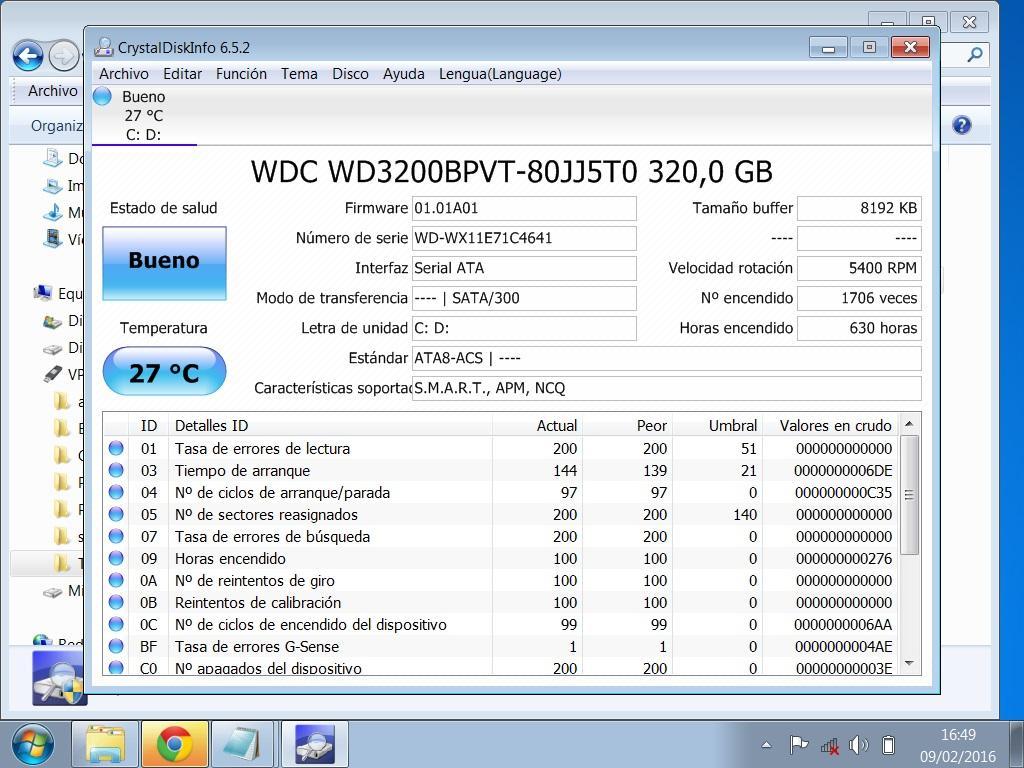Viewport: 1024px width, 768px height.
Task: Click the Actual column header
Action: (537, 426)
